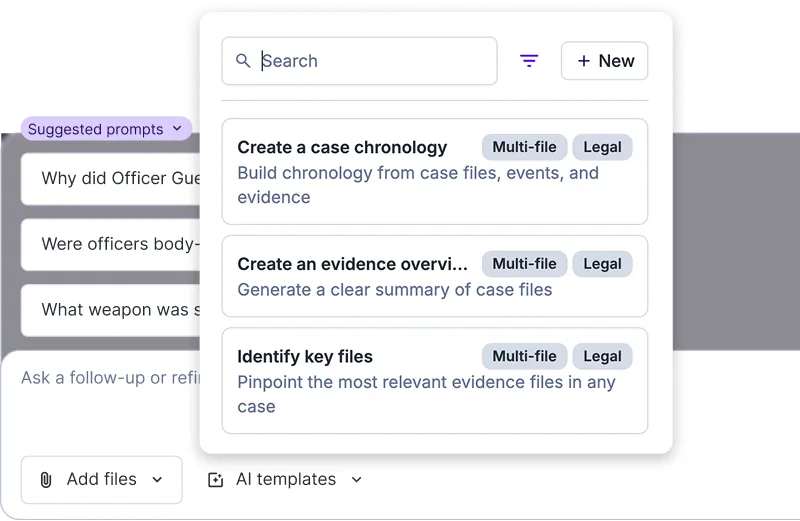This screenshot has height=521, width=800.
Task: Click 'Build chronology from case files' description
Action: pyautogui.click(x=418, y=185)
